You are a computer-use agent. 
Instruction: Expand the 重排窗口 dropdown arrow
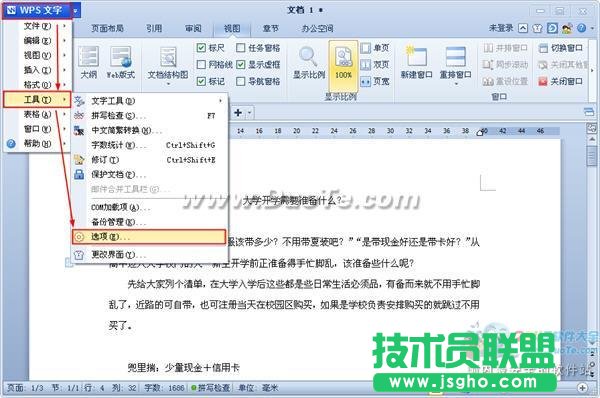point(455,84)
